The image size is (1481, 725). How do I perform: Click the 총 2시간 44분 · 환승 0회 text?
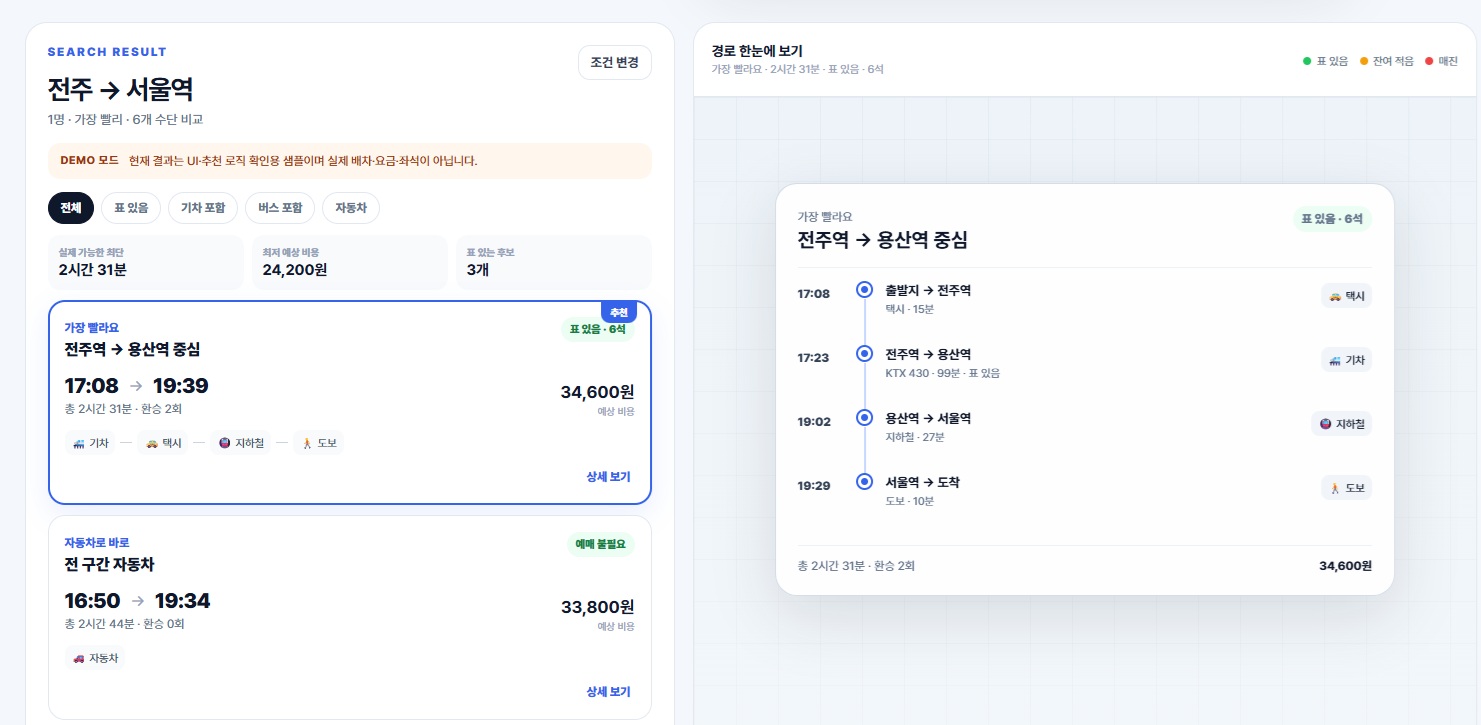(x=124, y=624)
